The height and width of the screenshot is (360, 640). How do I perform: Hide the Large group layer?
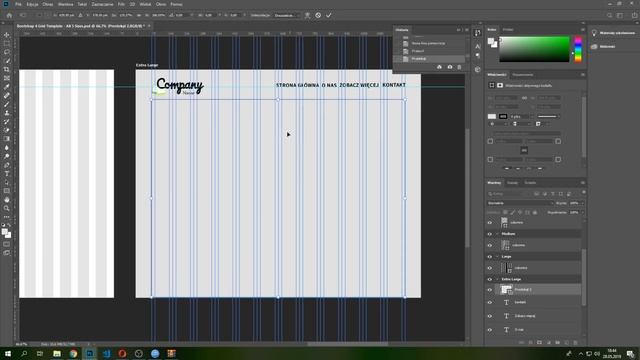tap(490, 257)
